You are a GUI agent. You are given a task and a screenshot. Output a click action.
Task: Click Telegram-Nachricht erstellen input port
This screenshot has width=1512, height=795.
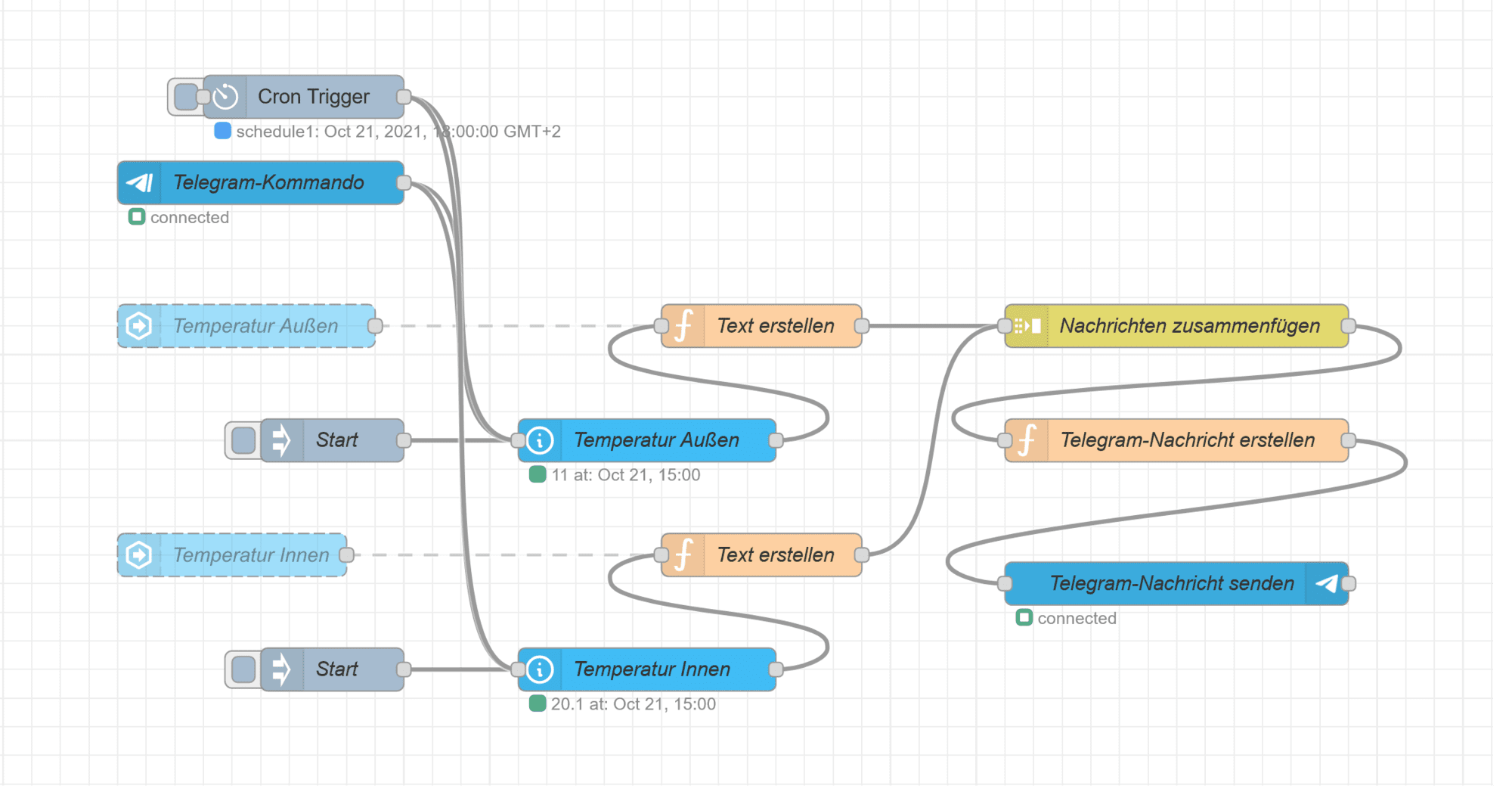[1005, 440]
